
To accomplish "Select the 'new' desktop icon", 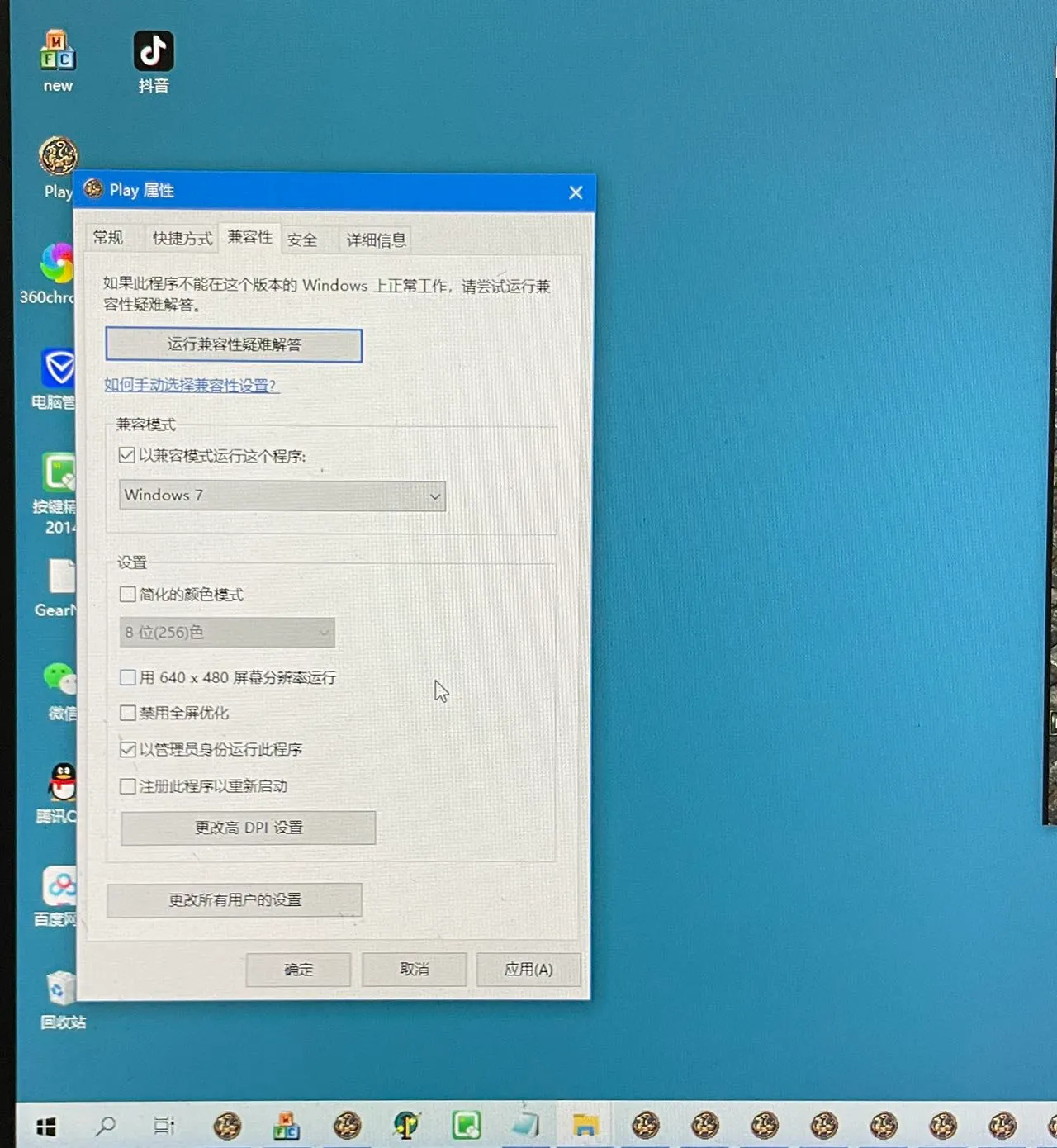I will 58,53.
